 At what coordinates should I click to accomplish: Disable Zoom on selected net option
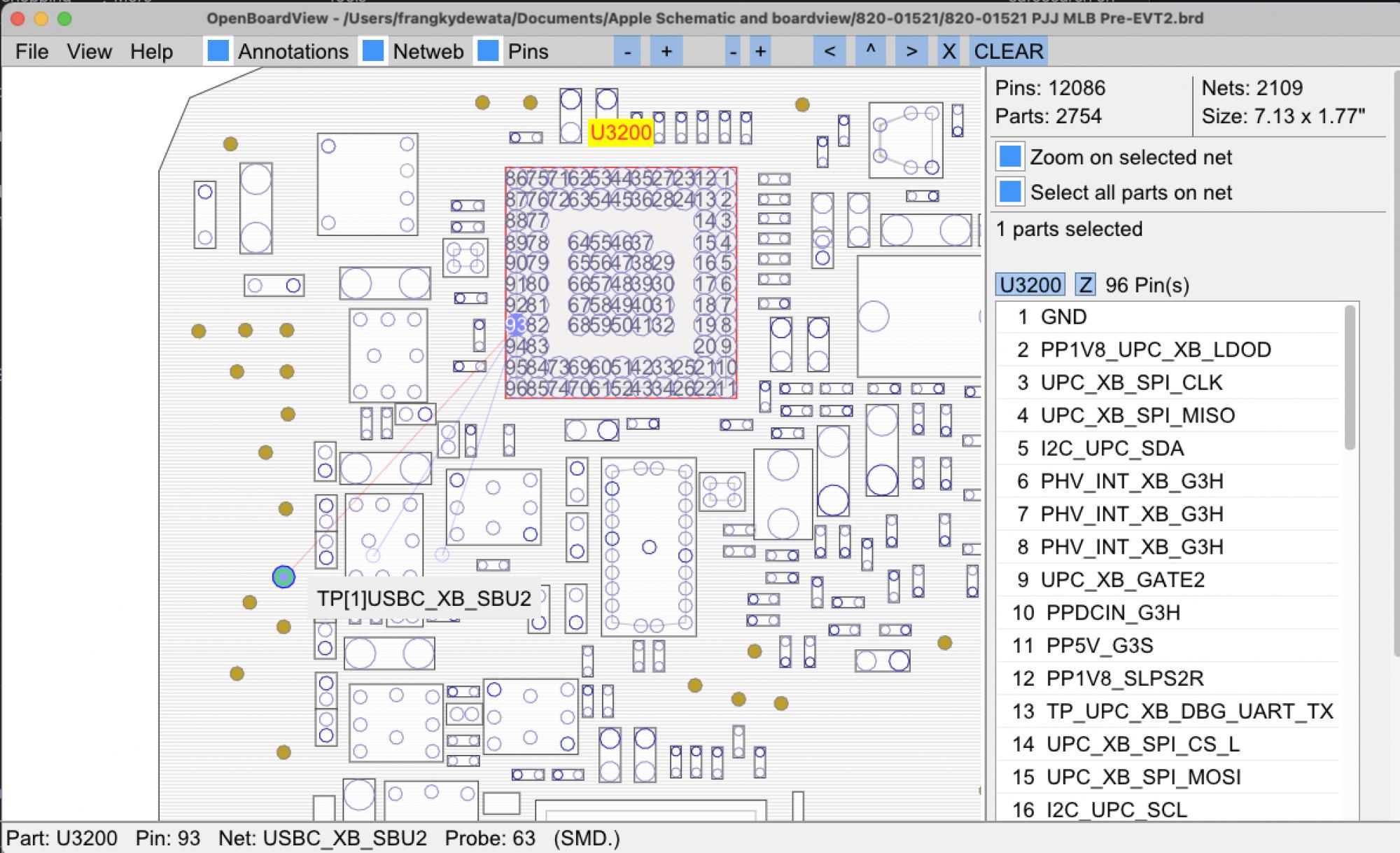pos(1009,157)
